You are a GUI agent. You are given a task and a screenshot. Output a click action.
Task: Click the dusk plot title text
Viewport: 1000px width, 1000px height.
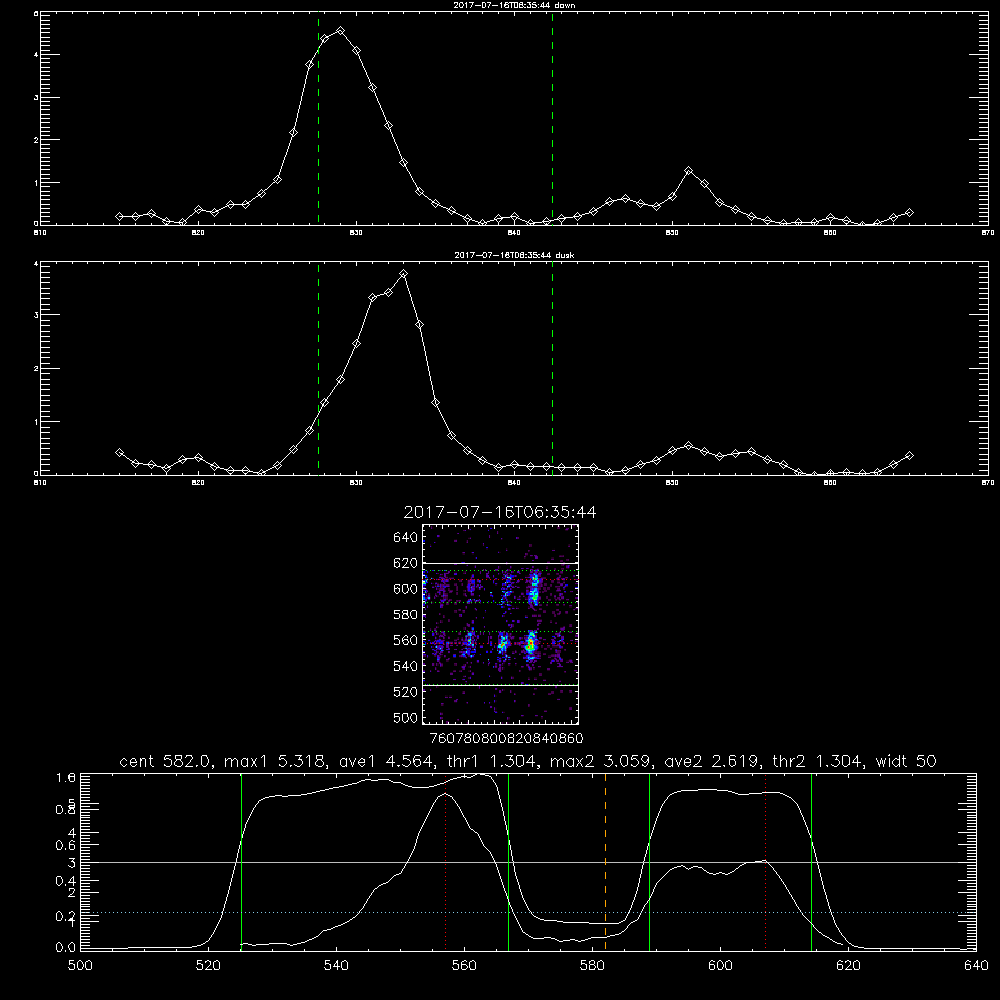point(514,255)
